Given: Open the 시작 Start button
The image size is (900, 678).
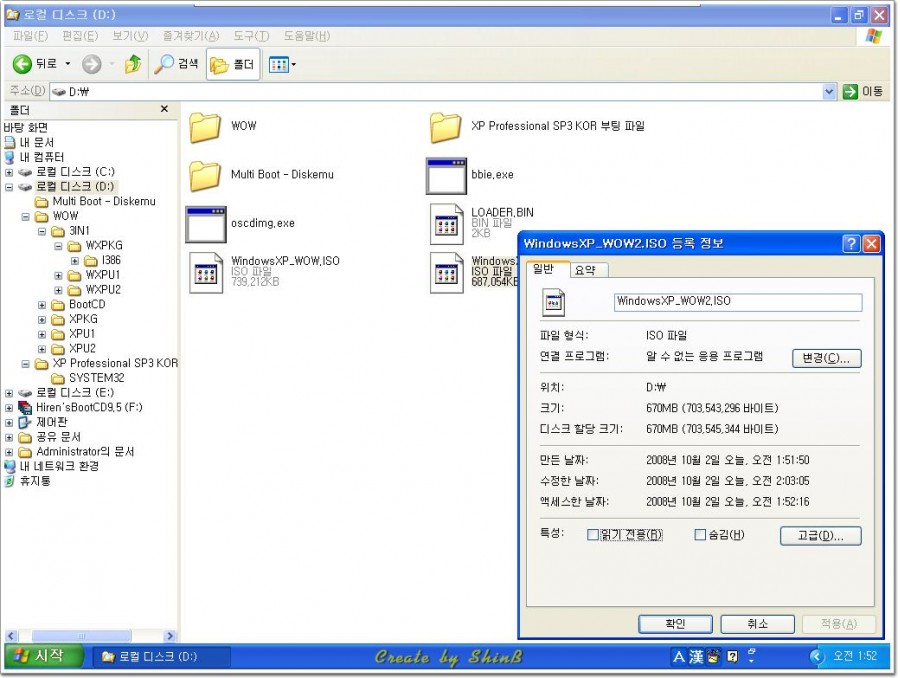Looking at the screenshot, I should pyautogui.click(x=44, y=656).
